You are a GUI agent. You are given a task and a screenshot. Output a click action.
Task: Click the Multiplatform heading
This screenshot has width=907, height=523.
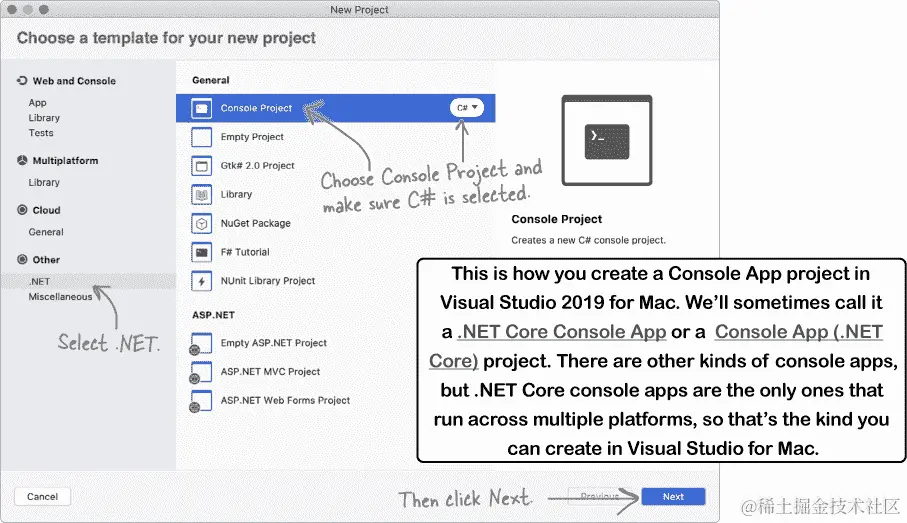click(x=65, y=160)
